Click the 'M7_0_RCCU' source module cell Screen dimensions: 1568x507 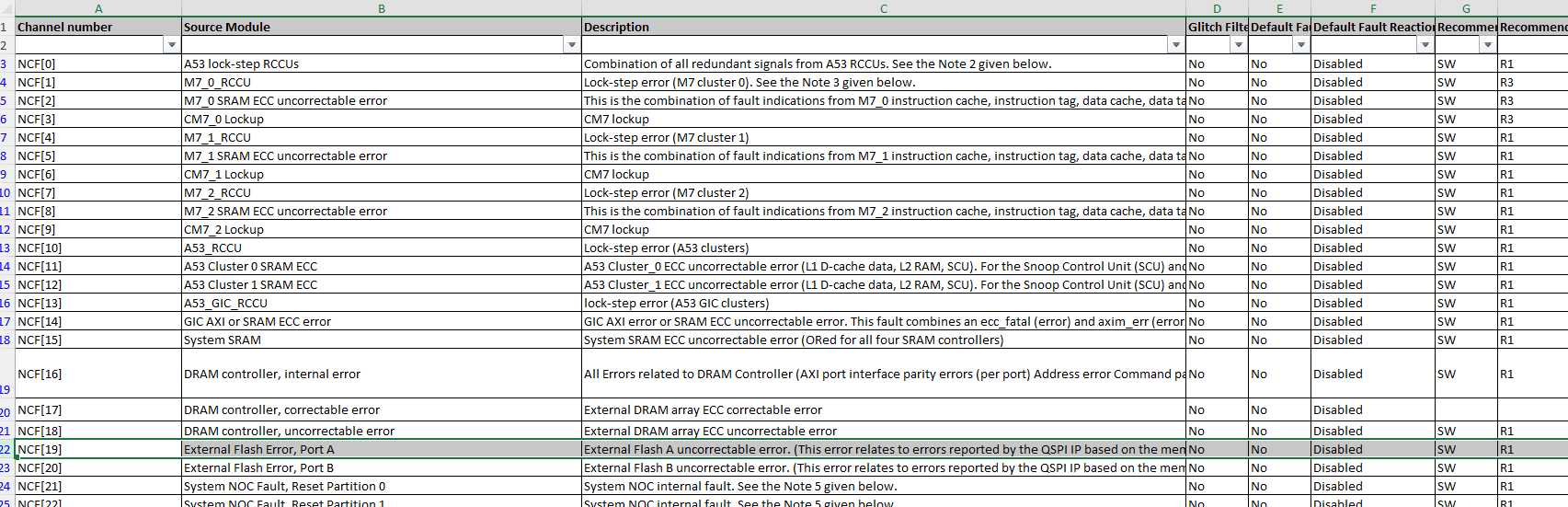coord(382,82)
